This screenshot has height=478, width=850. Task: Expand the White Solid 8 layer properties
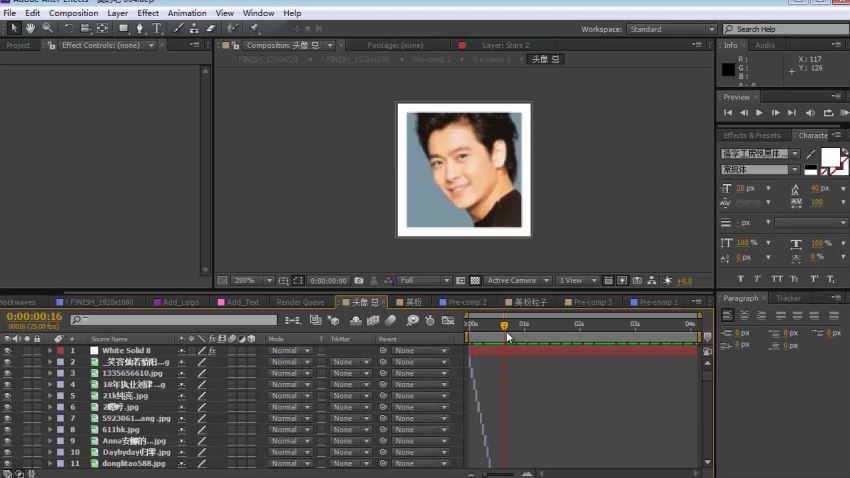pyautogui.click(x=50, y=351)
